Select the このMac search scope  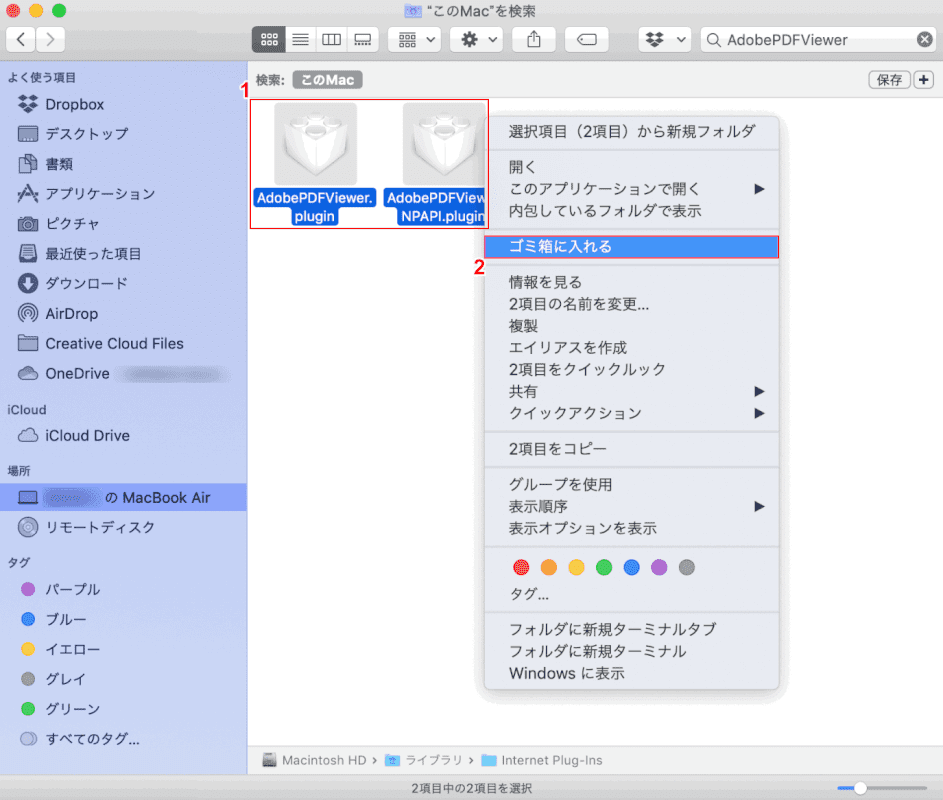(328, 80)
